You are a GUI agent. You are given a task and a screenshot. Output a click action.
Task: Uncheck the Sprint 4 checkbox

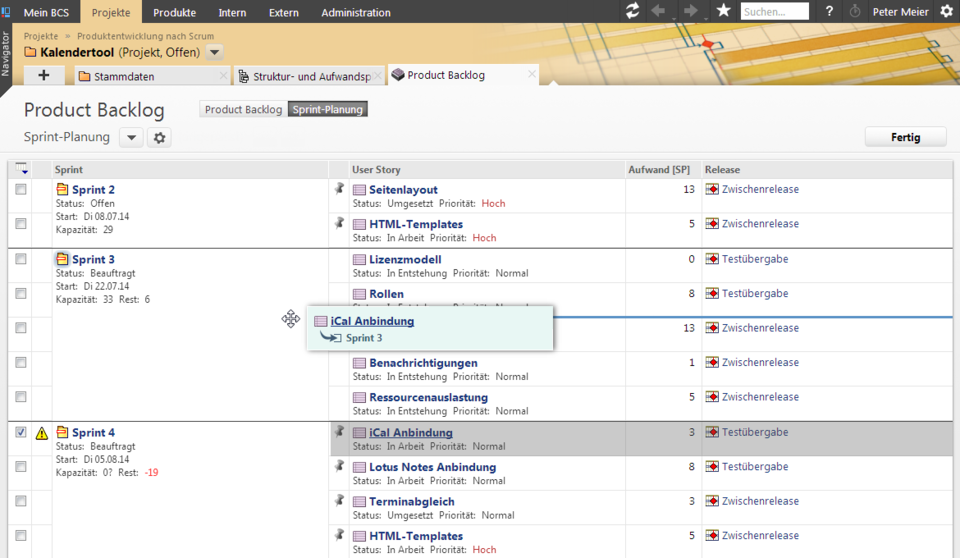(x=21, y=432)
